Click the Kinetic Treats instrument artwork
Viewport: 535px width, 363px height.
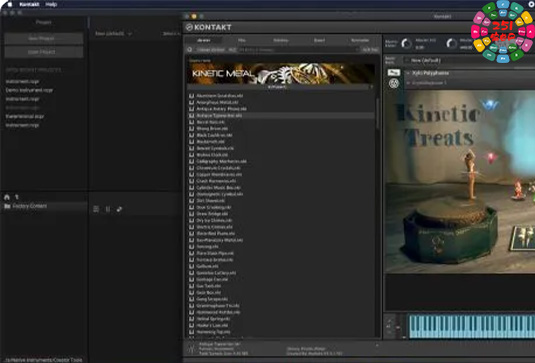(460, 181)
